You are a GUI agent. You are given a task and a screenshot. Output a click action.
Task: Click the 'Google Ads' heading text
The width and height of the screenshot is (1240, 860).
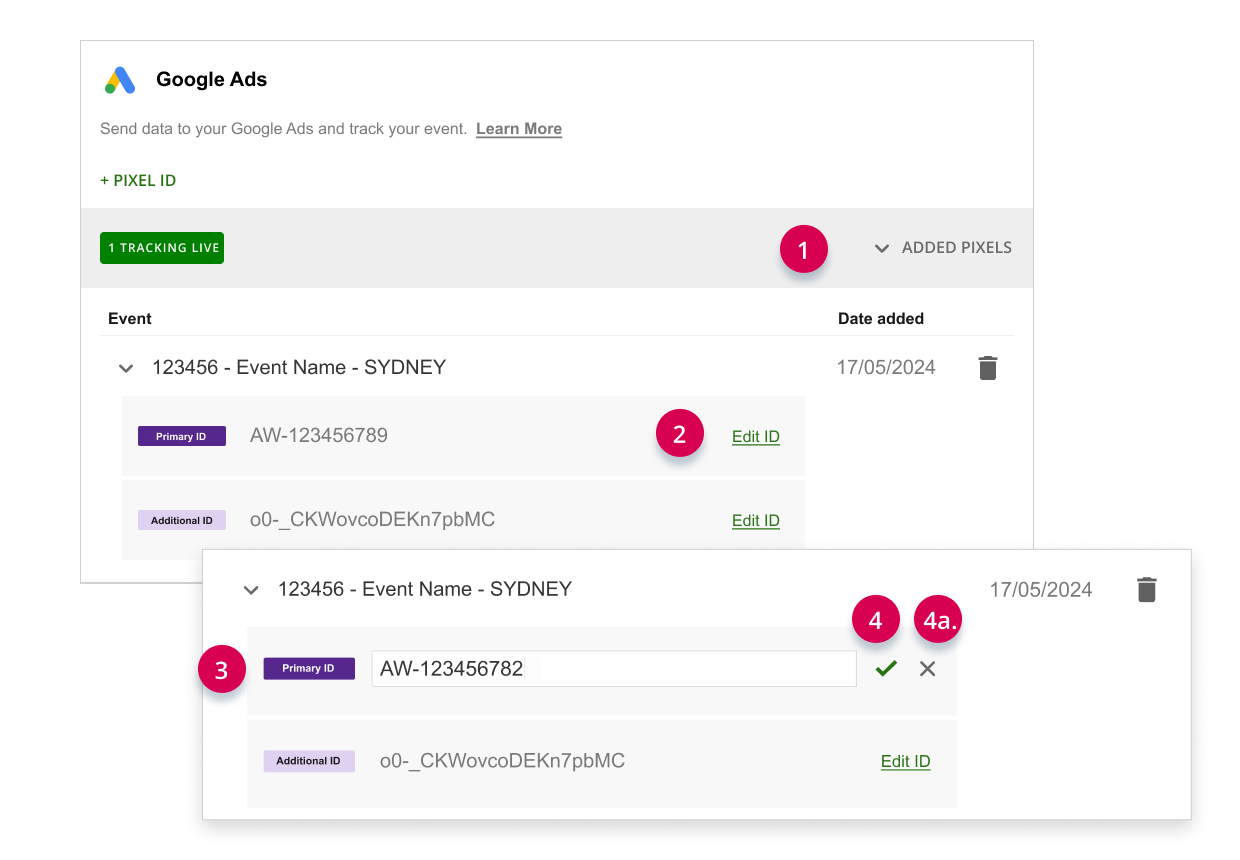click(x=212, y=80)
